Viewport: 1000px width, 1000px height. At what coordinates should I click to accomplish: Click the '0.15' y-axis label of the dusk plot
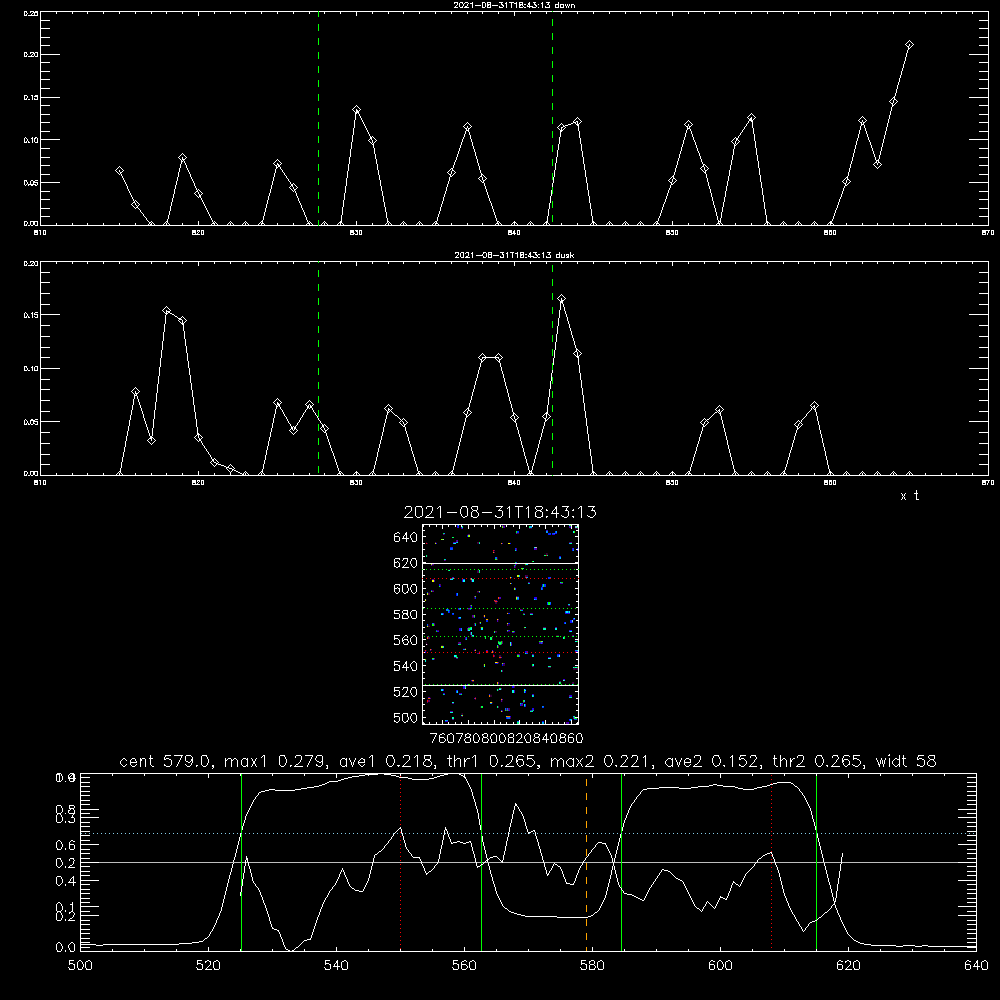[x=31, y=315]
